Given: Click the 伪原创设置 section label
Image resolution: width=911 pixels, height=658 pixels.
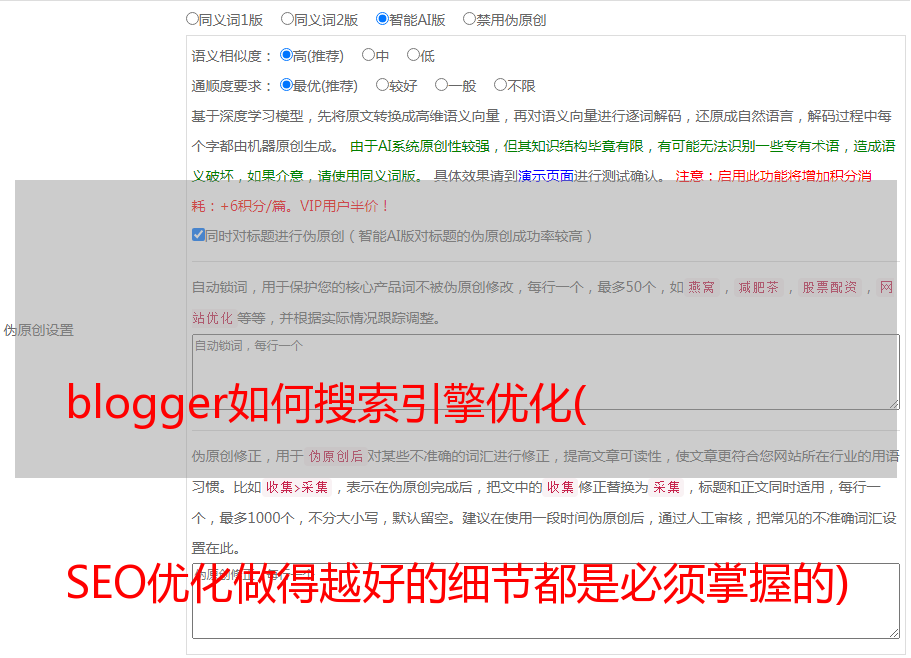Looking at the screenshot, I should click(x=39, y=330).
